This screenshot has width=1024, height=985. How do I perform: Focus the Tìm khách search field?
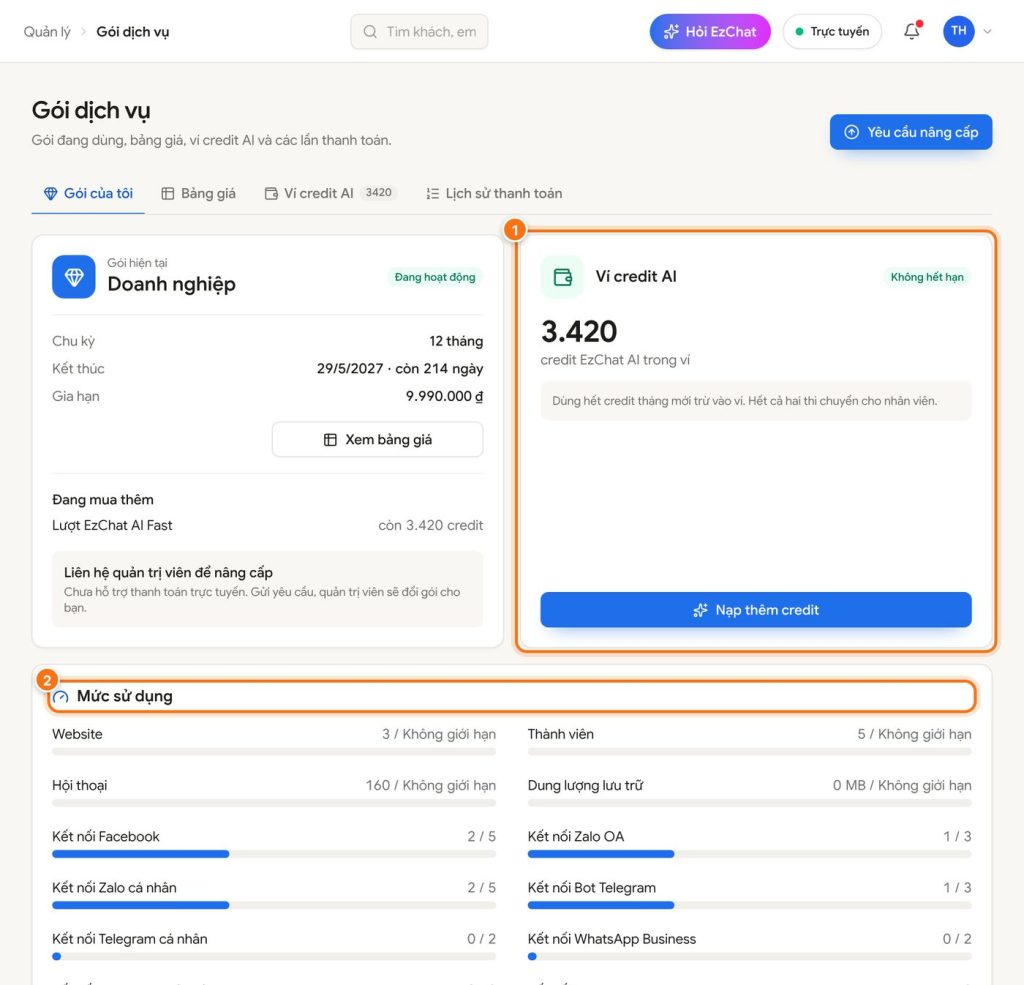tap(419, 31)
